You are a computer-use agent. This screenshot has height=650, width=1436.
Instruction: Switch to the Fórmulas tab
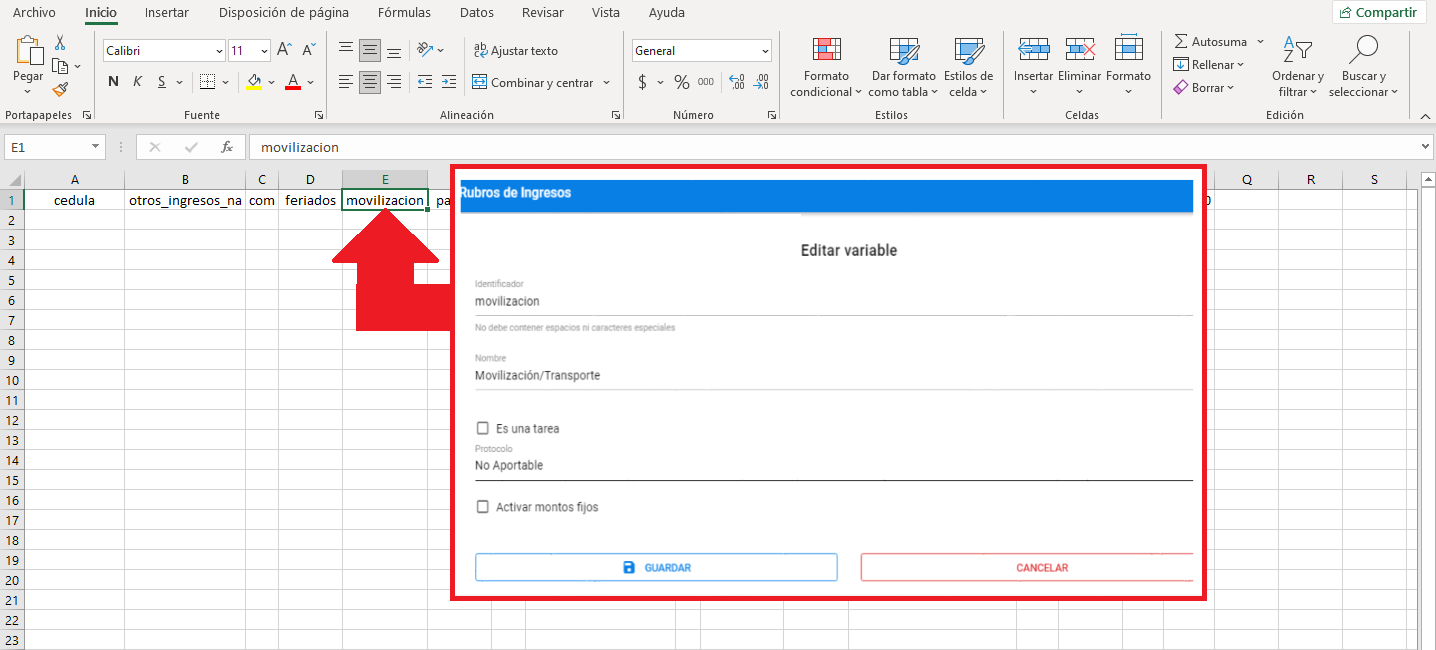click(x=404, y=13)
